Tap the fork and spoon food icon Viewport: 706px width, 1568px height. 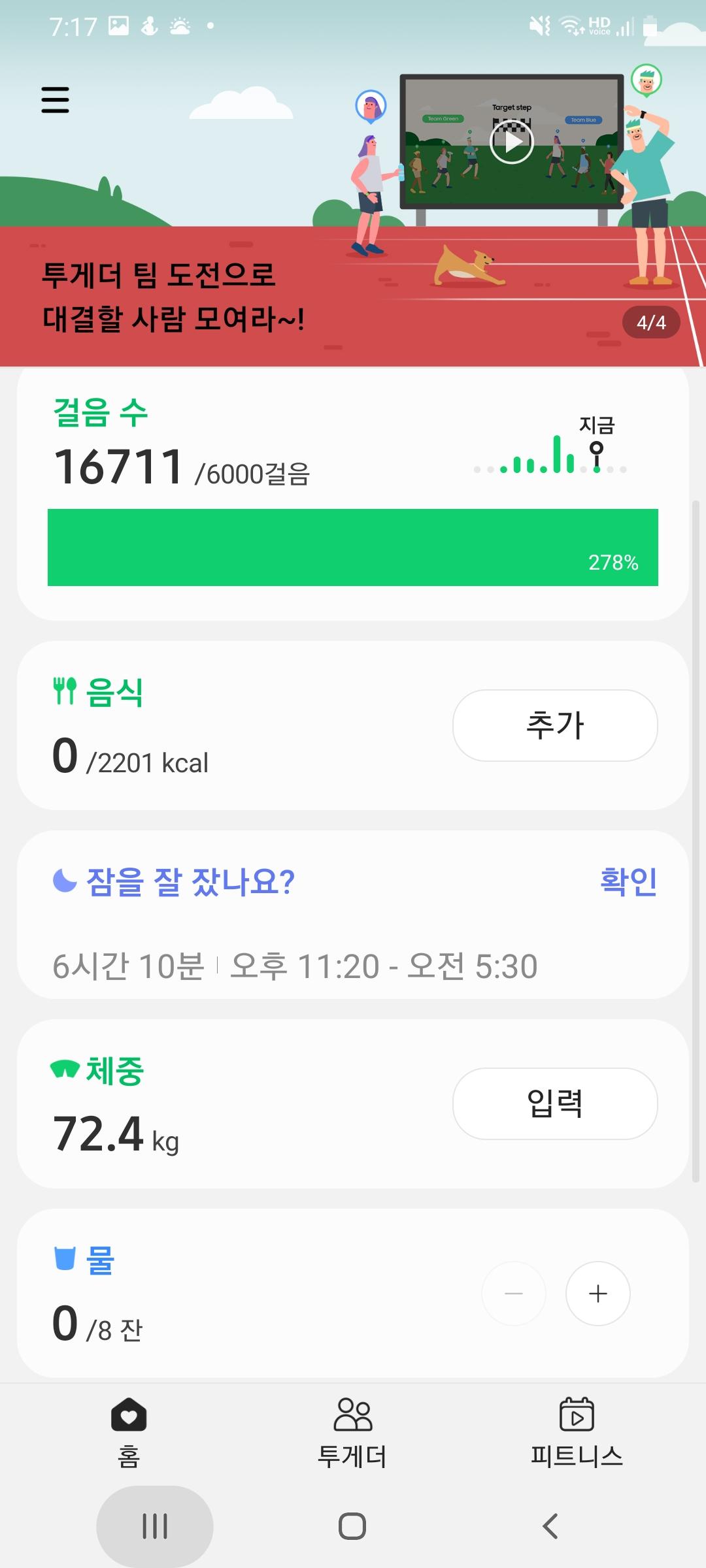(65, 691)
